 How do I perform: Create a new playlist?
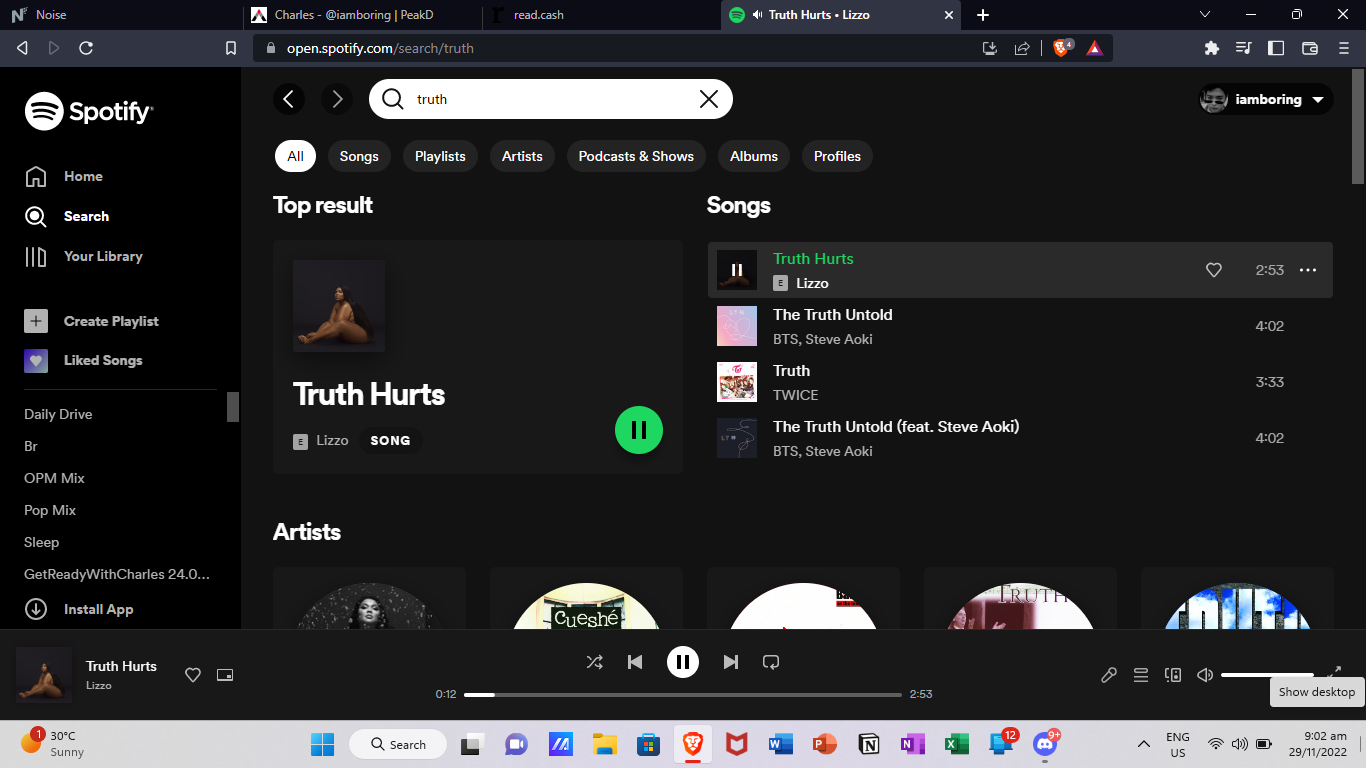coord(92,321)
